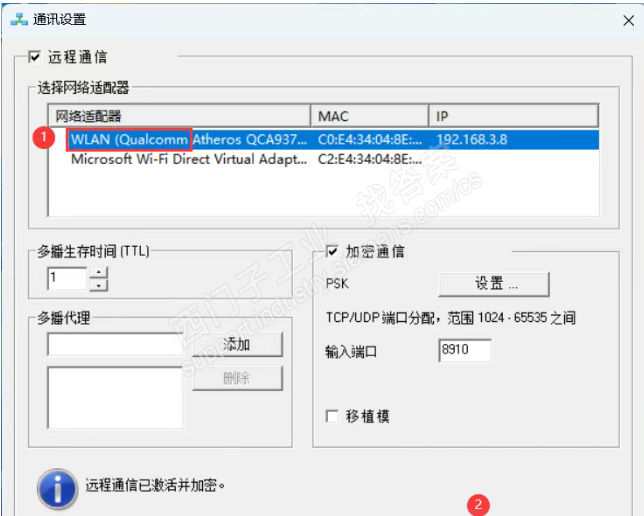Screen dimensions: 644x516
Task: Click the 添加 button
Action: coord(237,345)
